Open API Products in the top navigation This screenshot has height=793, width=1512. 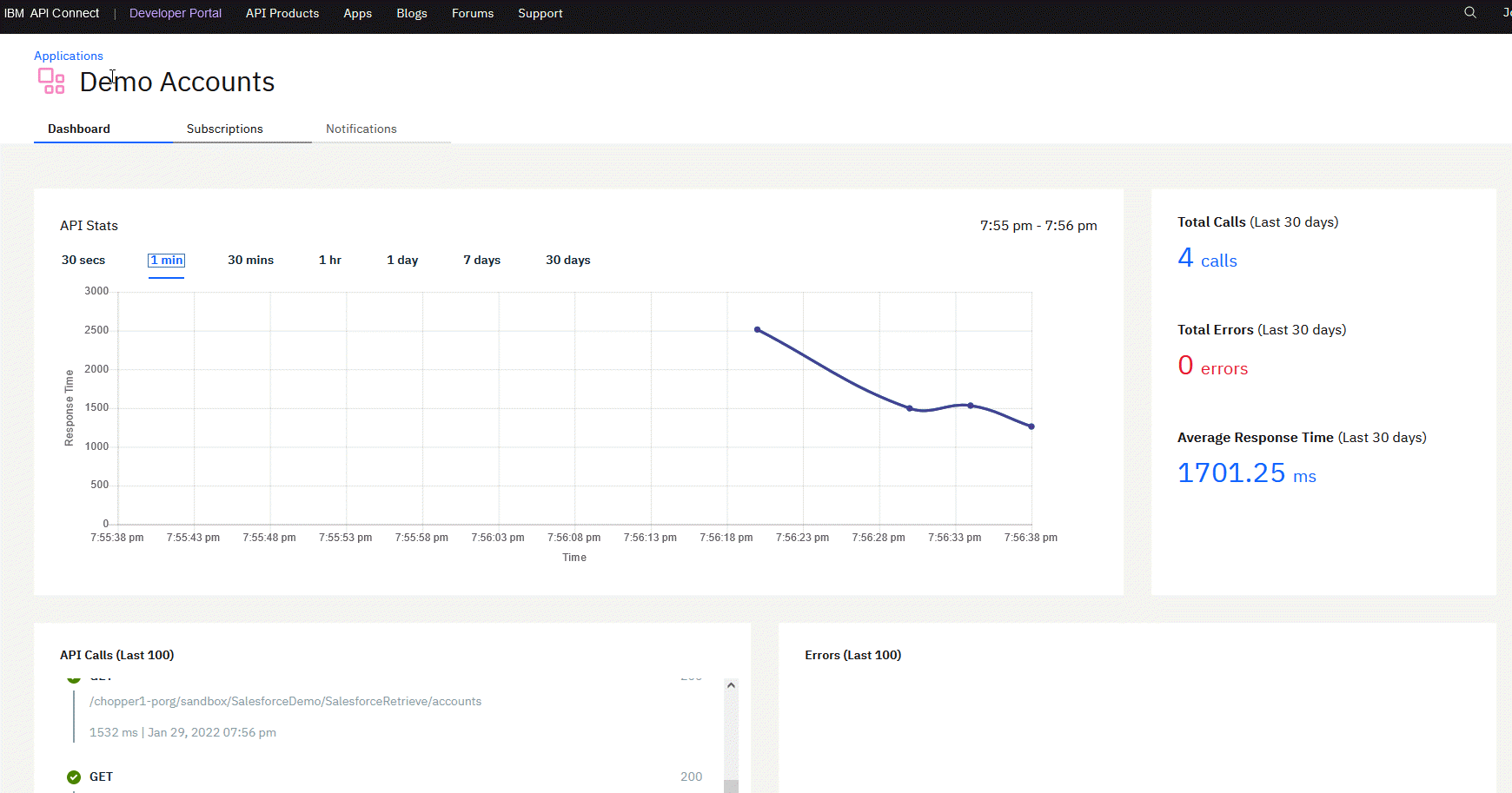282,13
